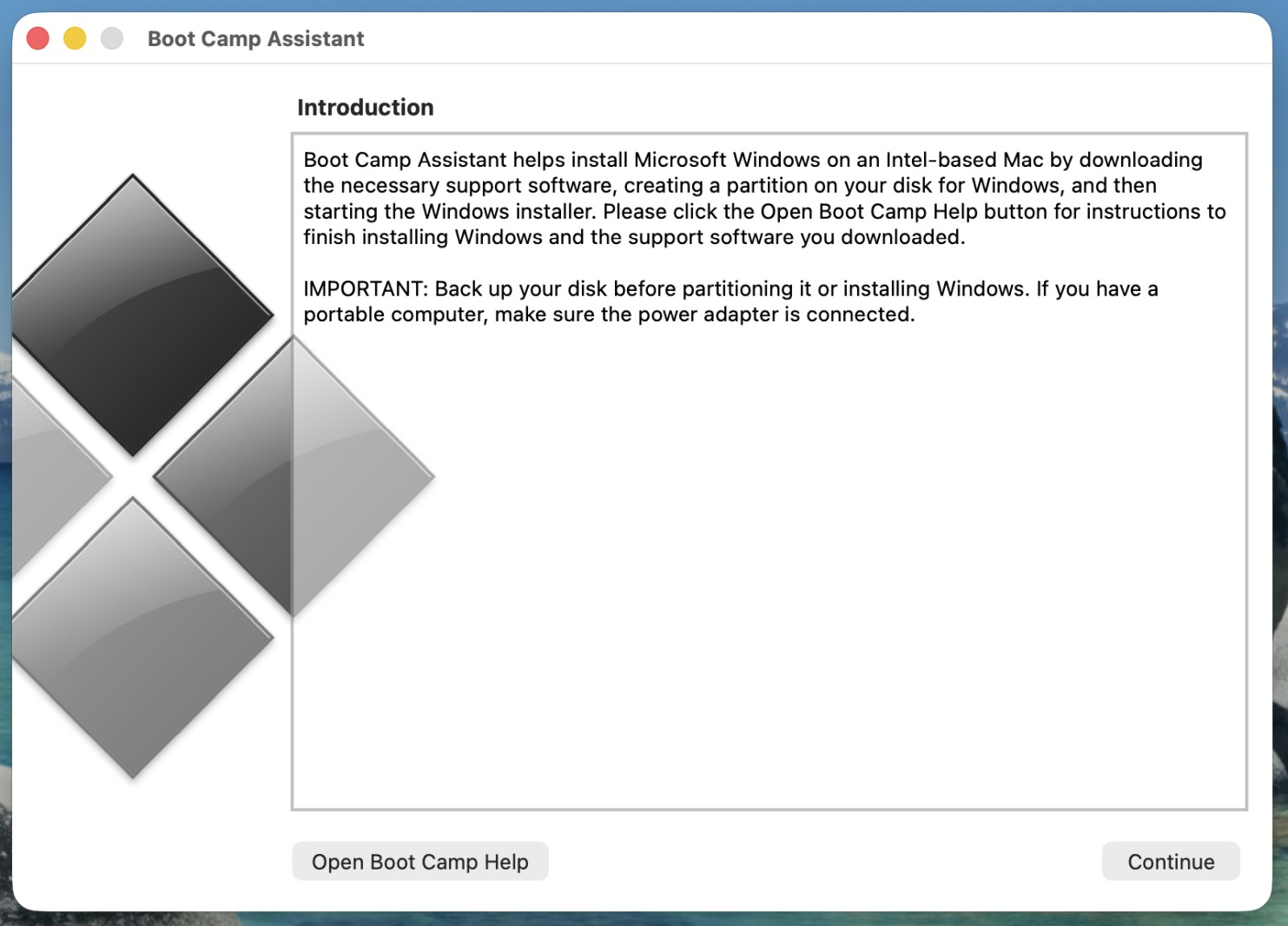Click the white gap between the logo diamonds

133,477
